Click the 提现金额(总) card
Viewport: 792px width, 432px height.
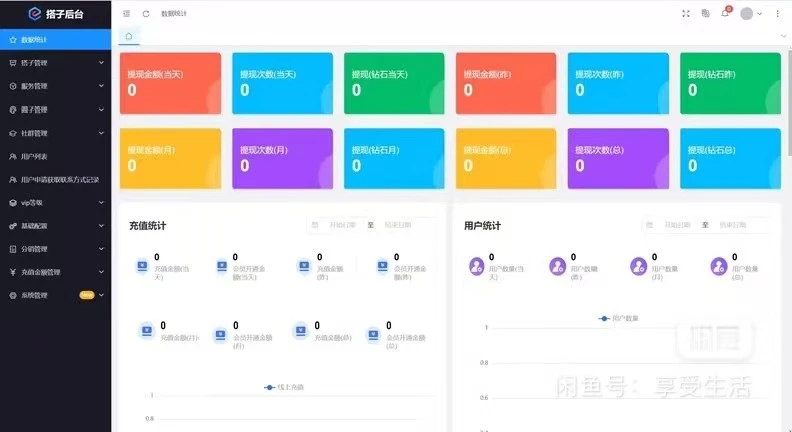tap(506, 159)
